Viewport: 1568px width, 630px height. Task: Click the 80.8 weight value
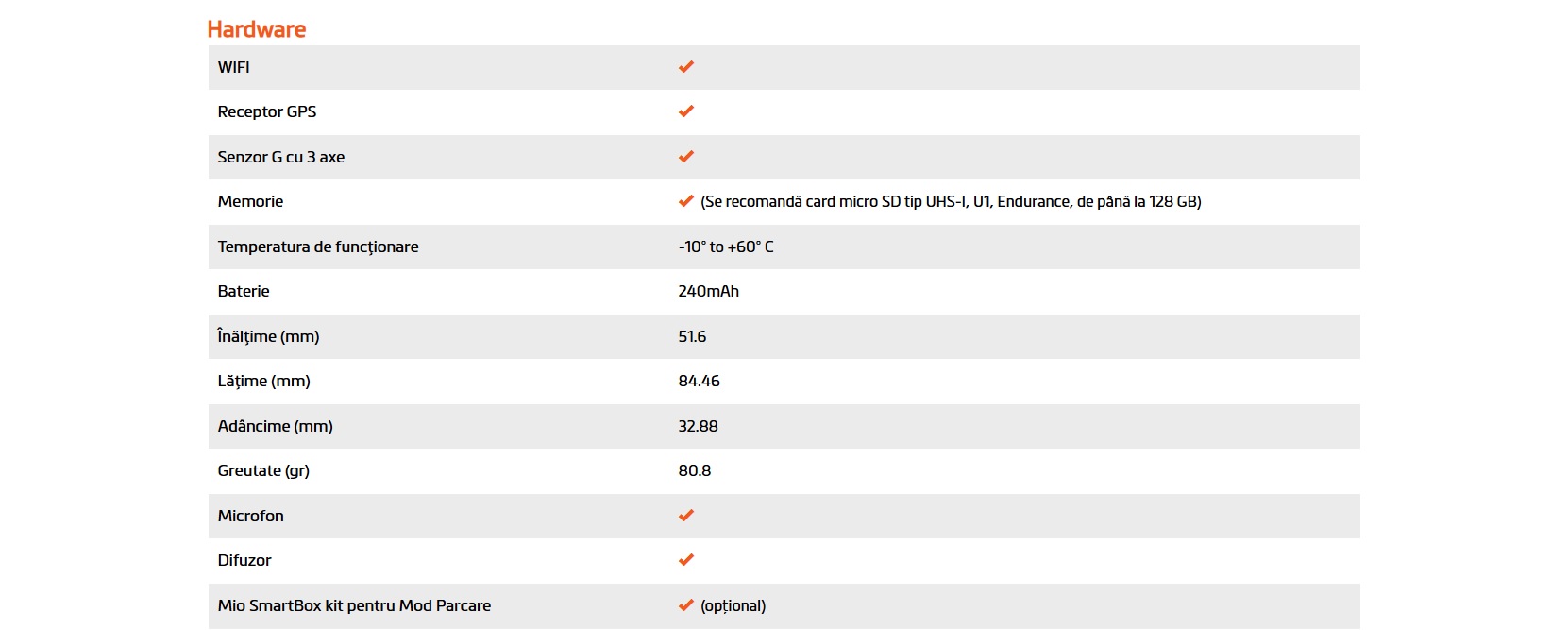pos(694,470)
